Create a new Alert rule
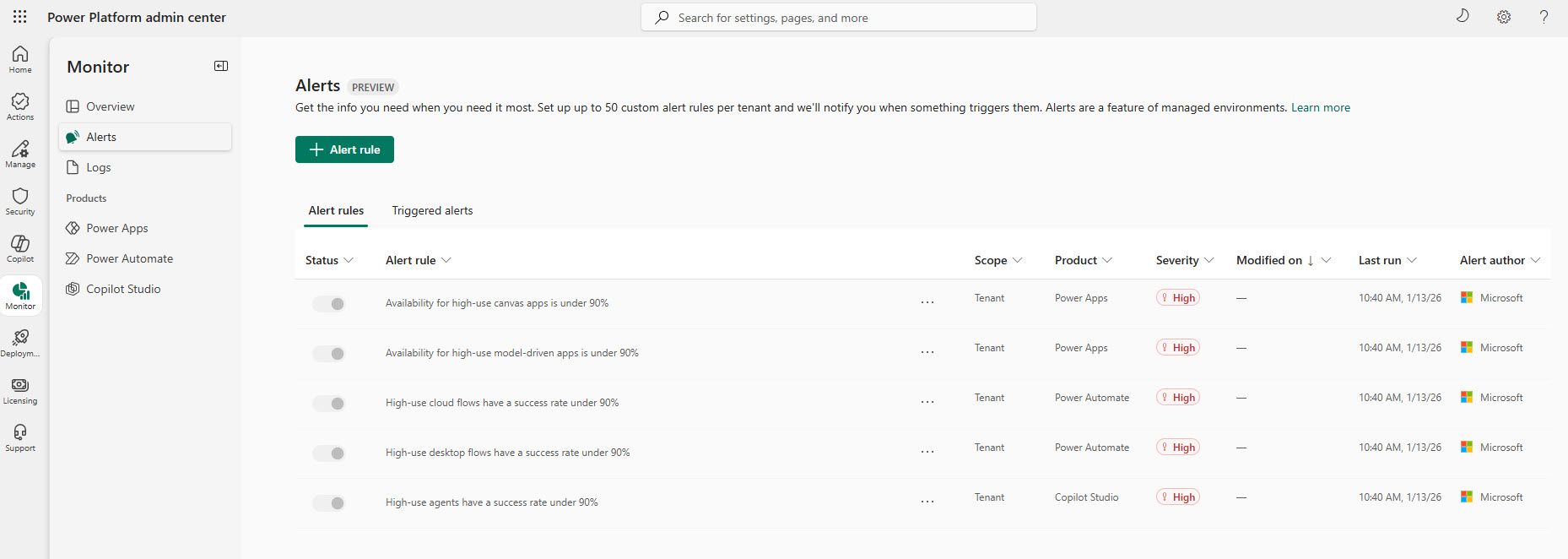Screen dimensions: 1568x559 click(x=344, y=149)
